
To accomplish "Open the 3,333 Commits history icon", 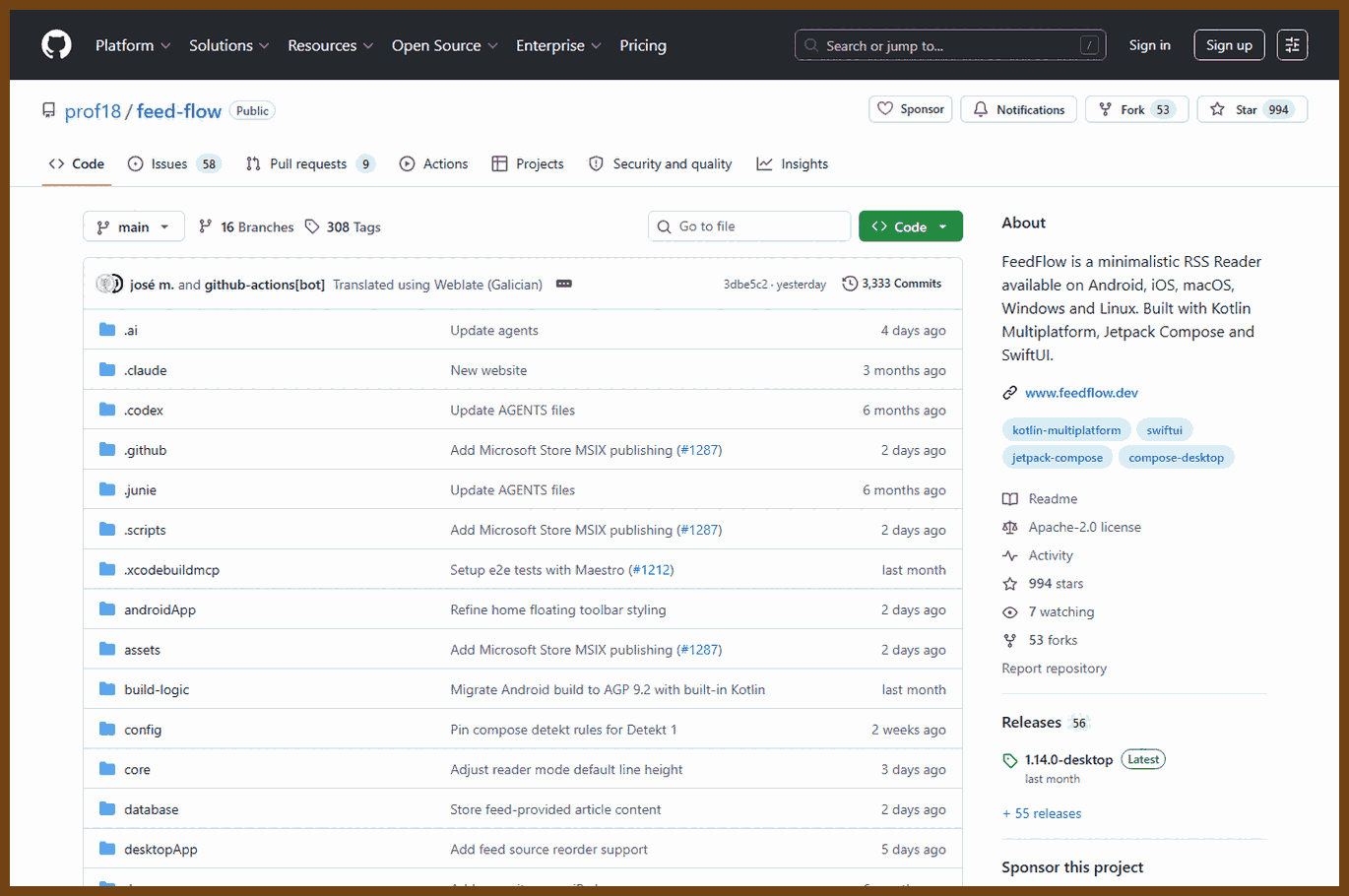I will click(850, 284).
